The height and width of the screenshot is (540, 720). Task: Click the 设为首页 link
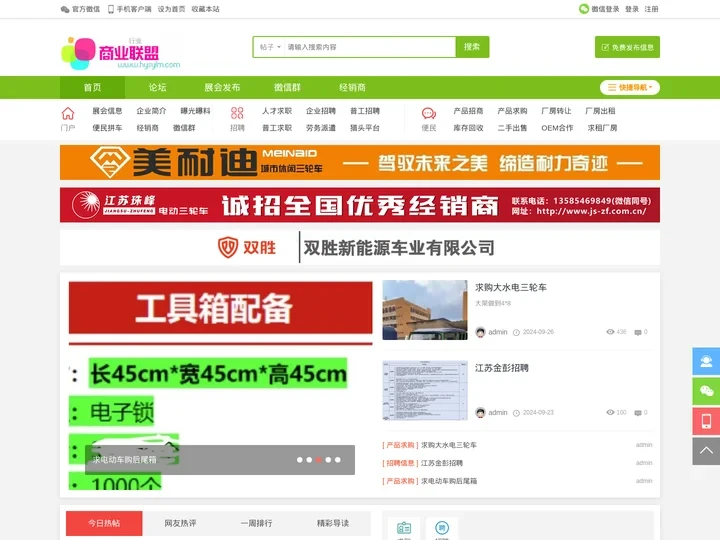171,9
